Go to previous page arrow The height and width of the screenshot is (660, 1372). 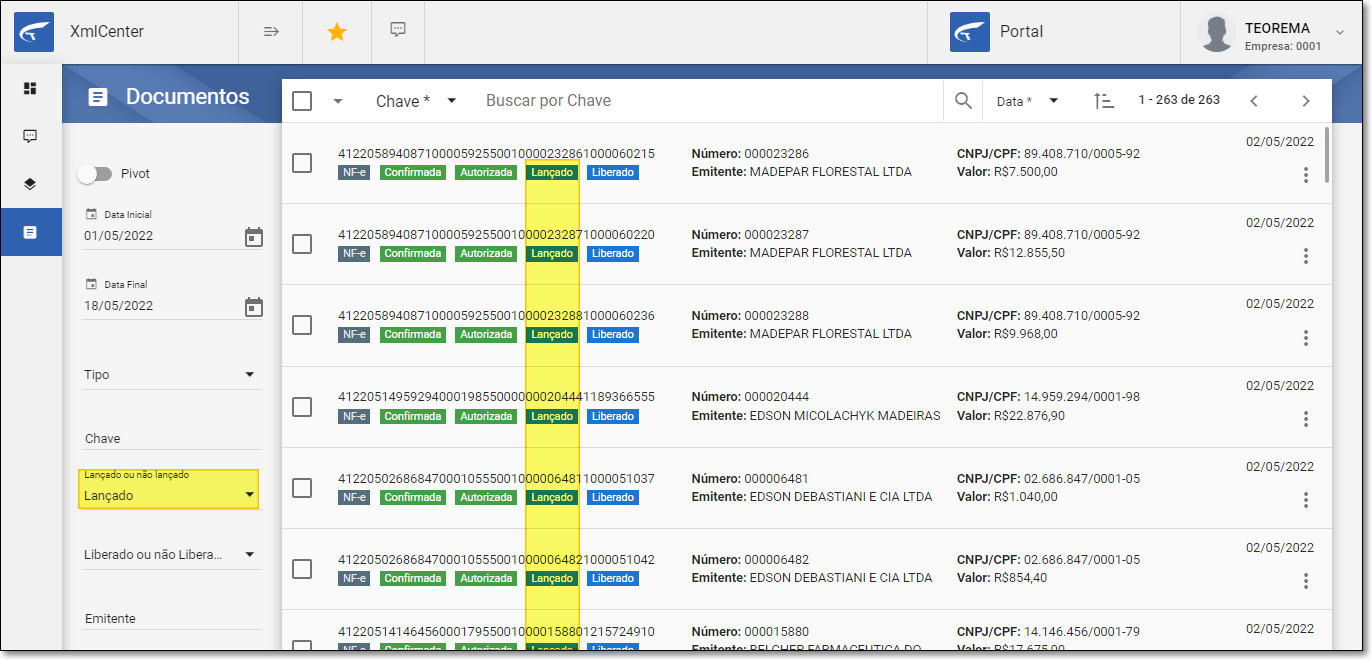1254,100
